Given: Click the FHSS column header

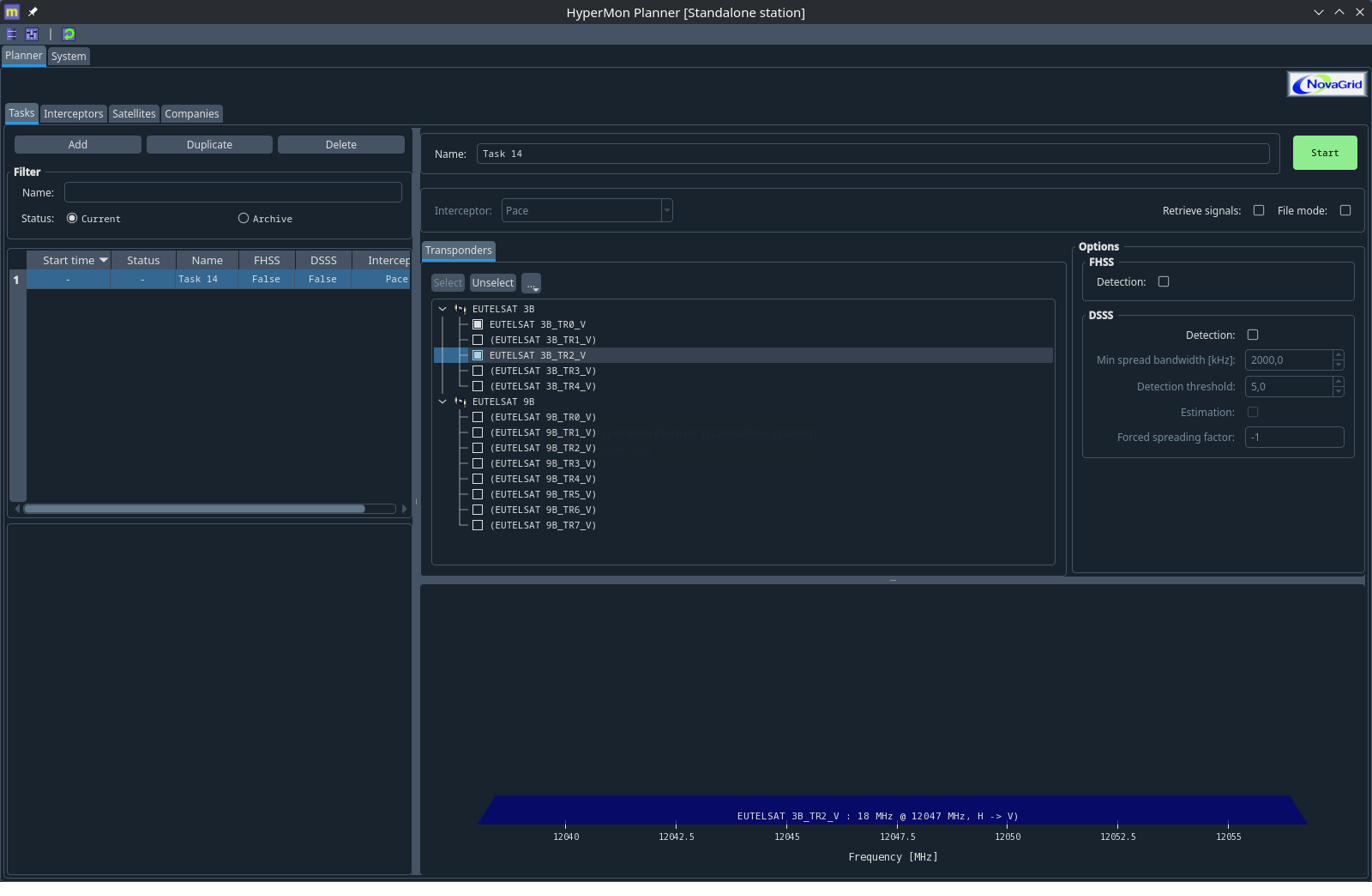Looking at the screenshot, I should tap(267, 260).
